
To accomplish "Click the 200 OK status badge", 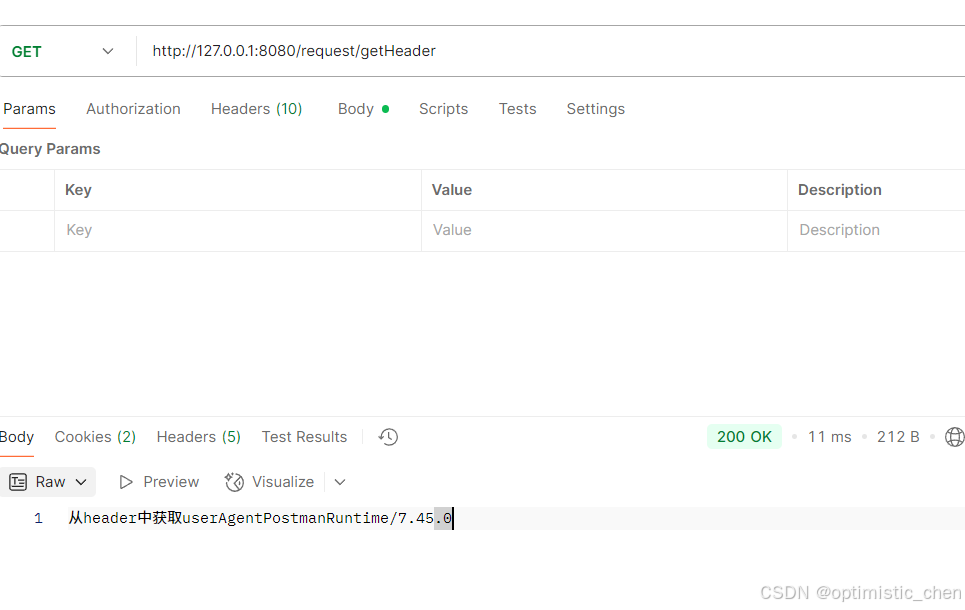I will tap(744, 437).
